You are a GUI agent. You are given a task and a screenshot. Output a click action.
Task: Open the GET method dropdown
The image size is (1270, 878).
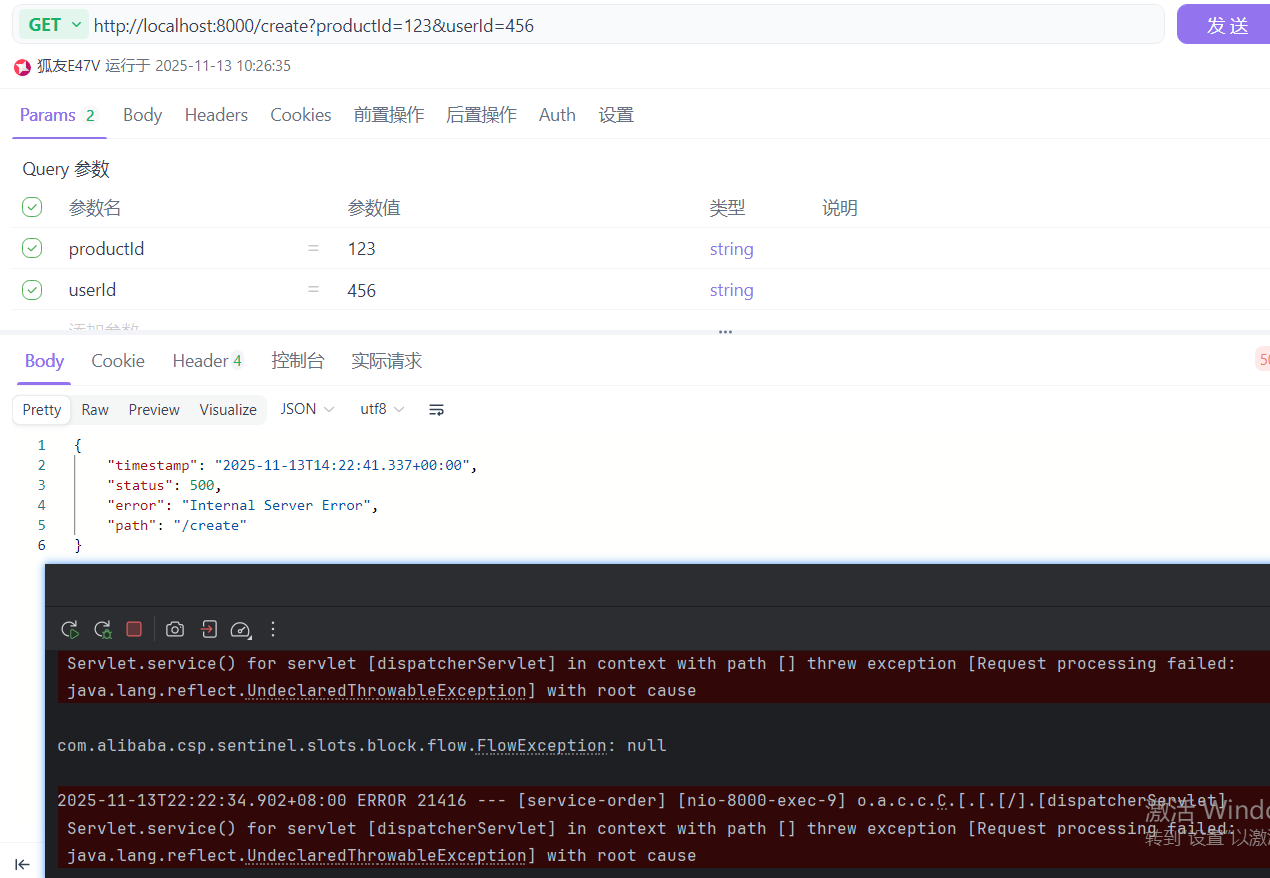54,25
